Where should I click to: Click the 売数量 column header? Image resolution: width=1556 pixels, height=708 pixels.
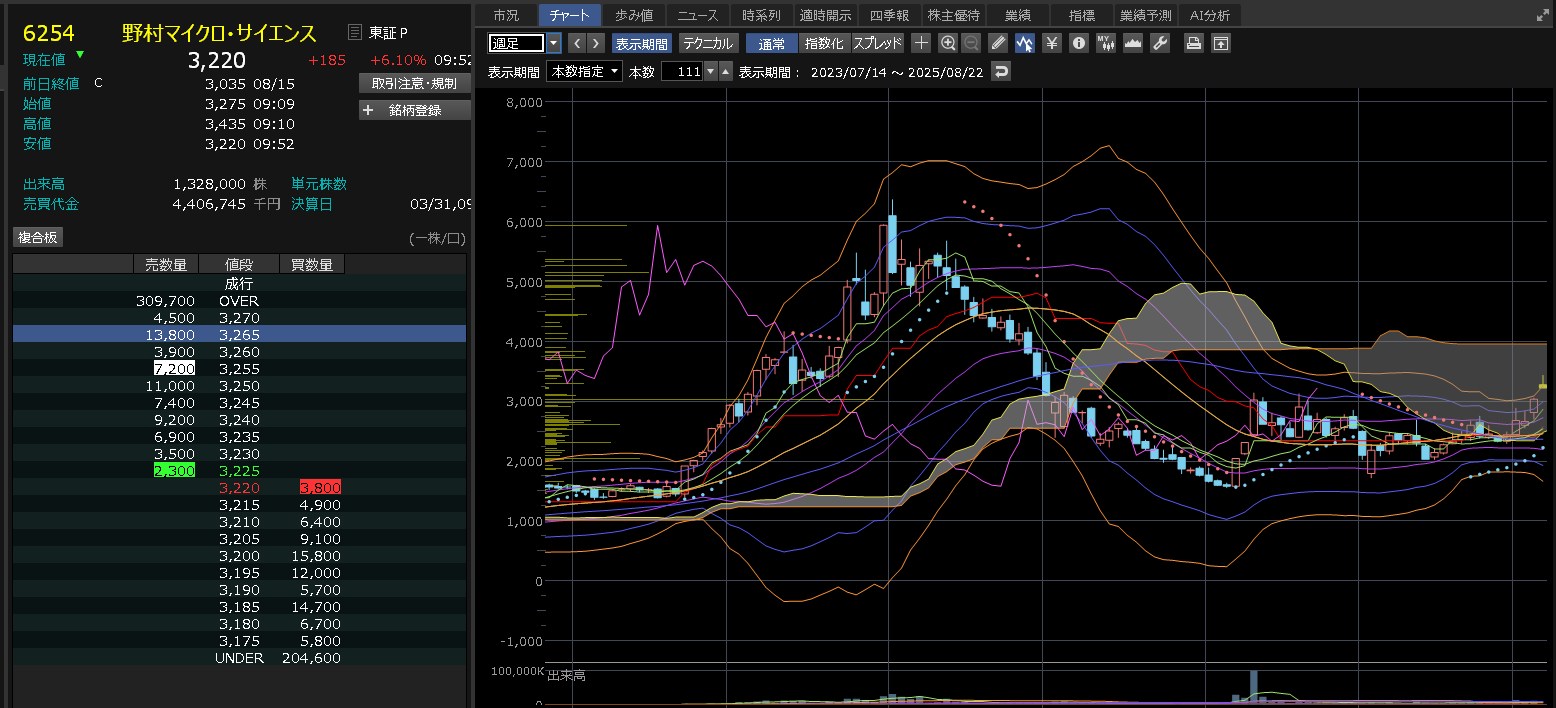pos(166,264)
